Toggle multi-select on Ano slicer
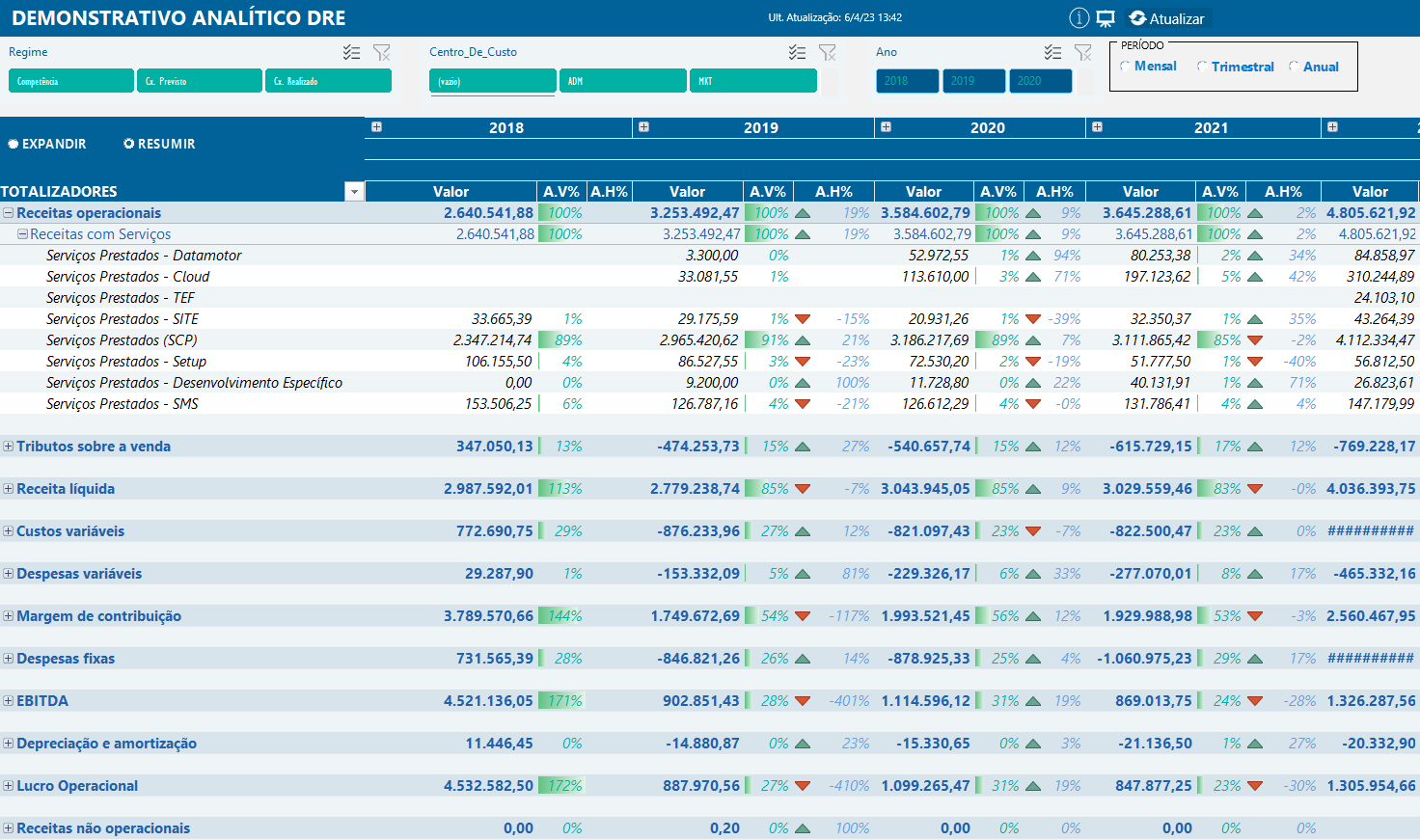 click(x=1053, y=52)
